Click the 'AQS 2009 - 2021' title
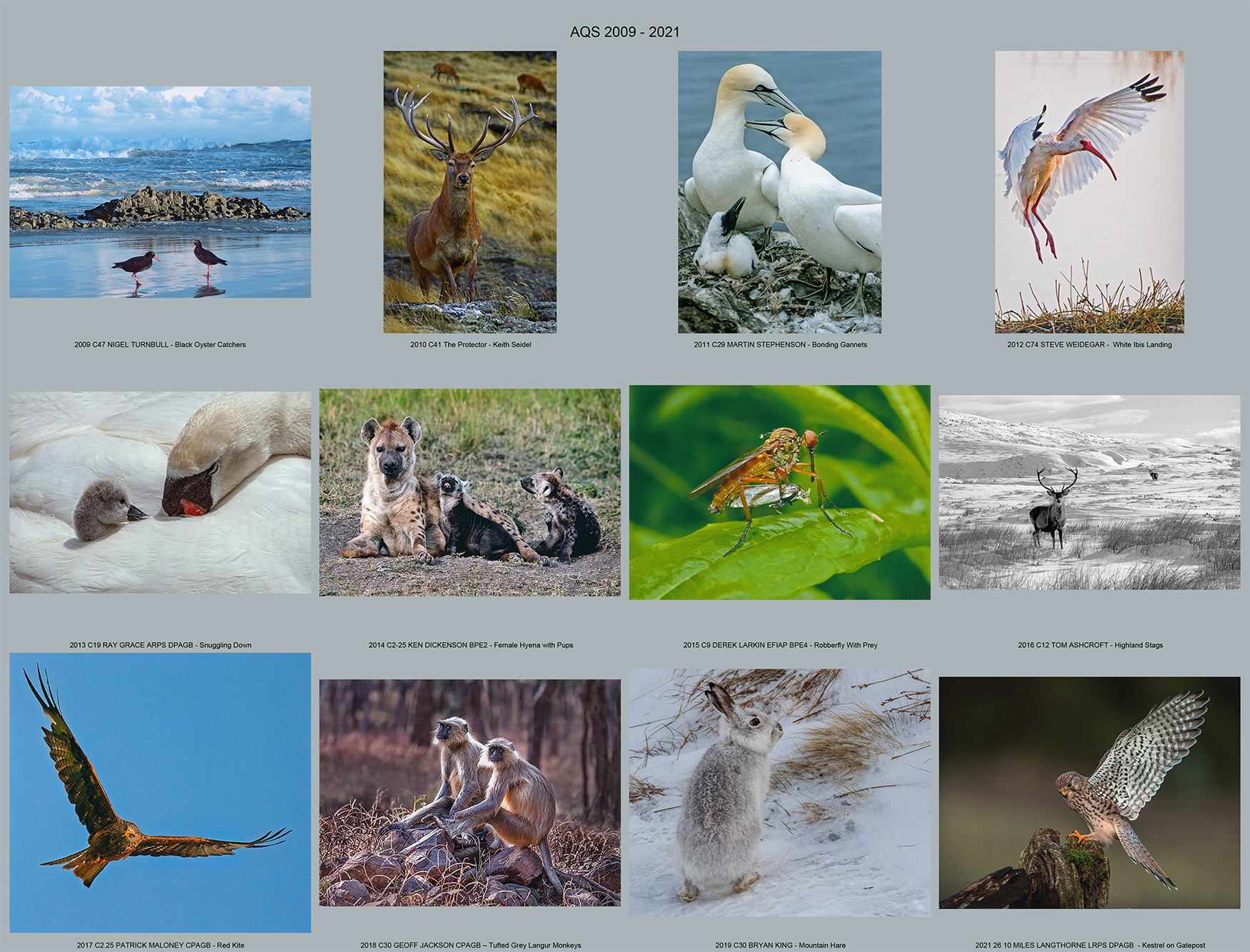 pyautogui.click(x=624, y=32)
